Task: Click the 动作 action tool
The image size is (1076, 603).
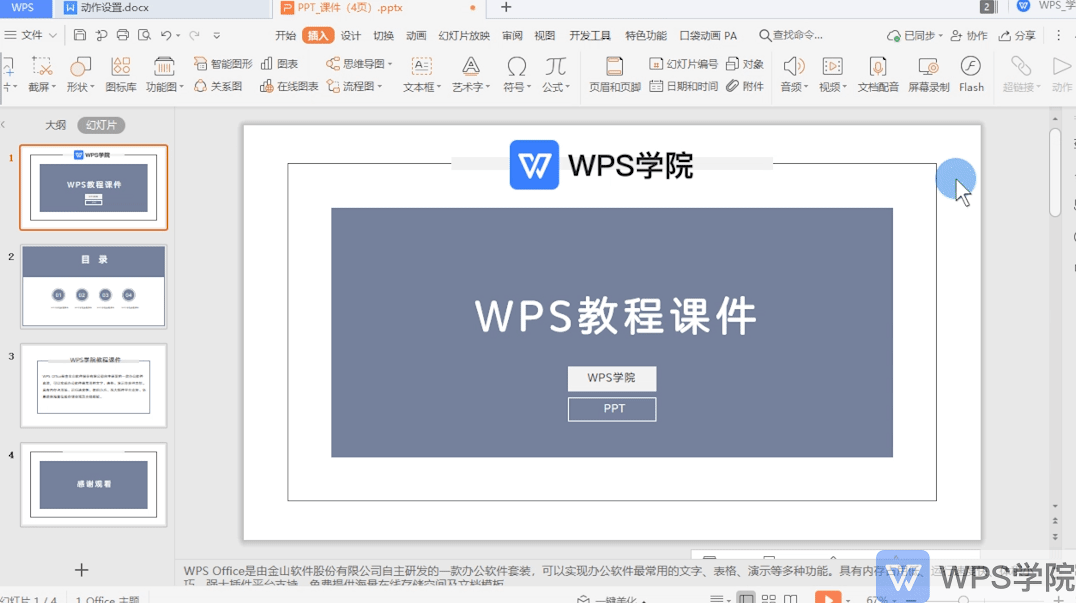Action: (1062, 74)
